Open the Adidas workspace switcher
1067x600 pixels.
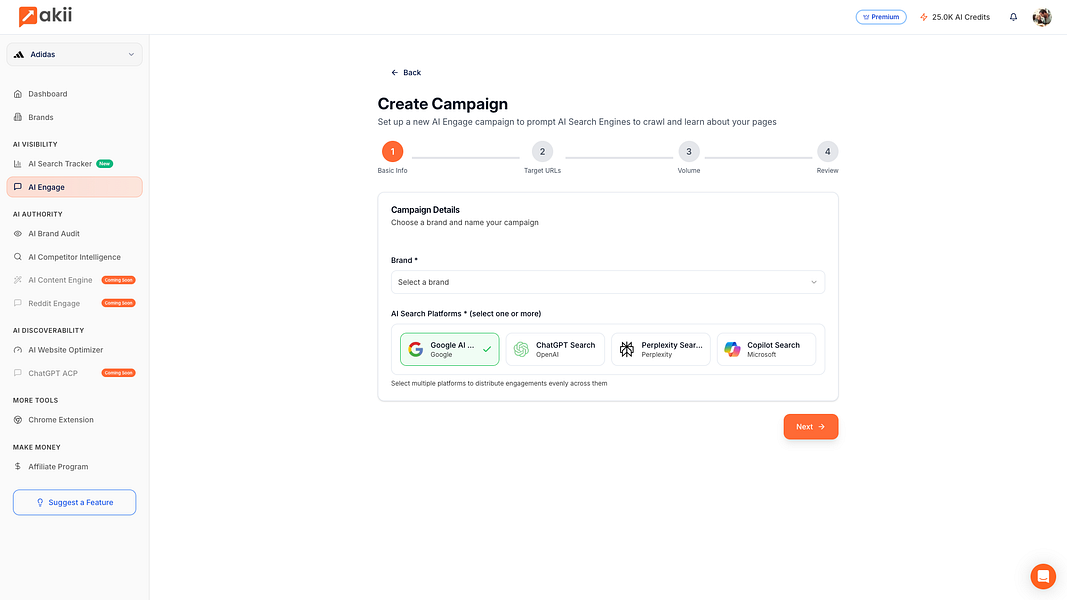[x=74, y=53]
